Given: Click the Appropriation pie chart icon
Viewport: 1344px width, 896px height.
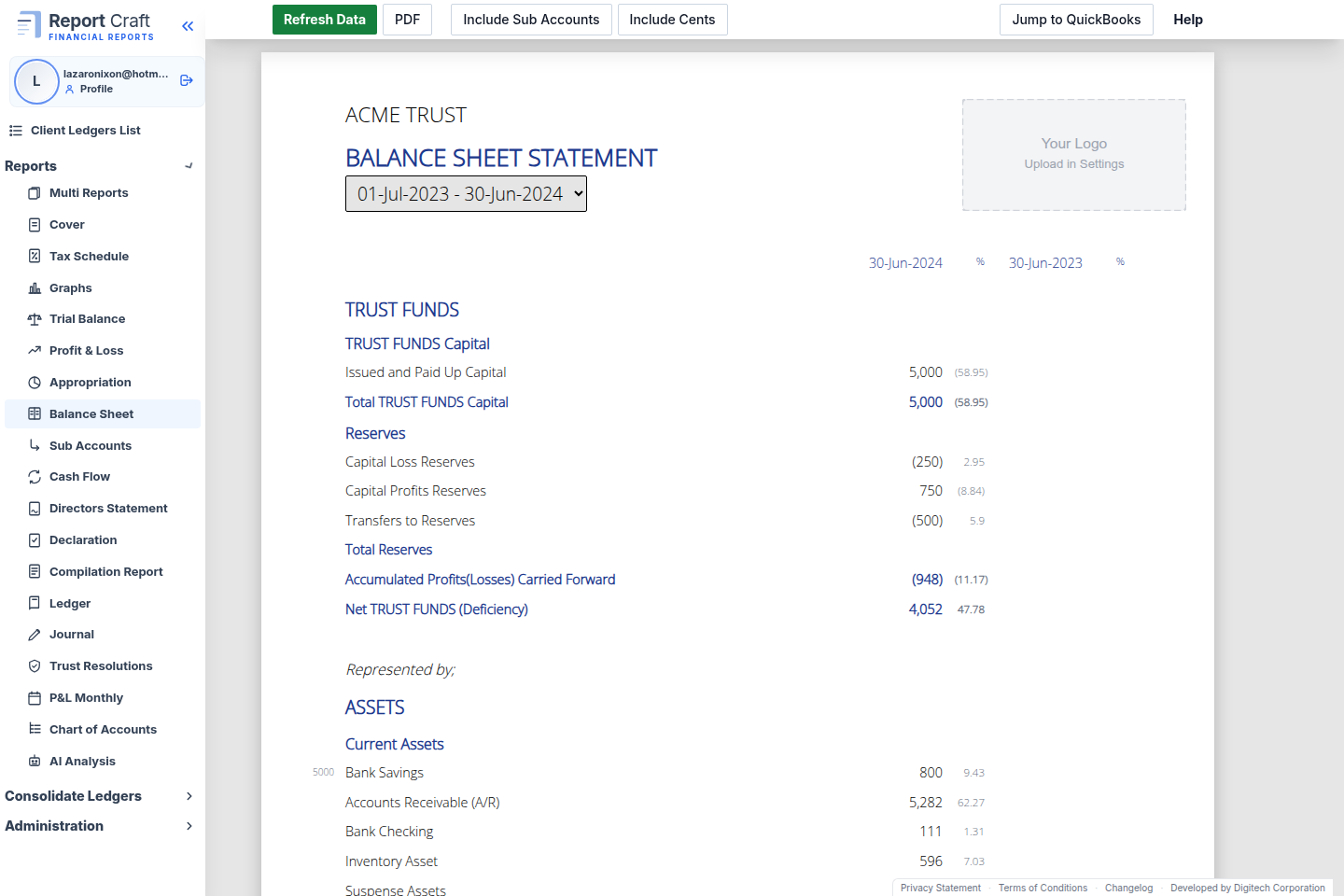Looking at the screenshot, I should [x=35, y=383].
